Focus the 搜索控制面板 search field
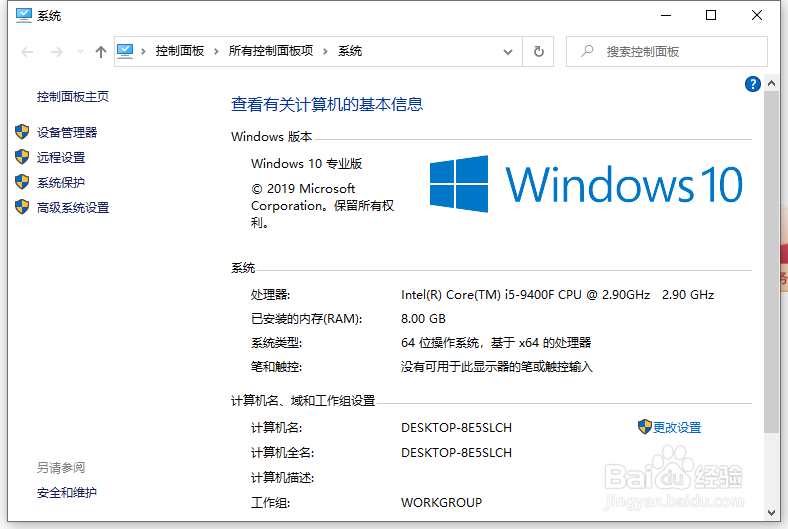 click(x=667, y=51)
